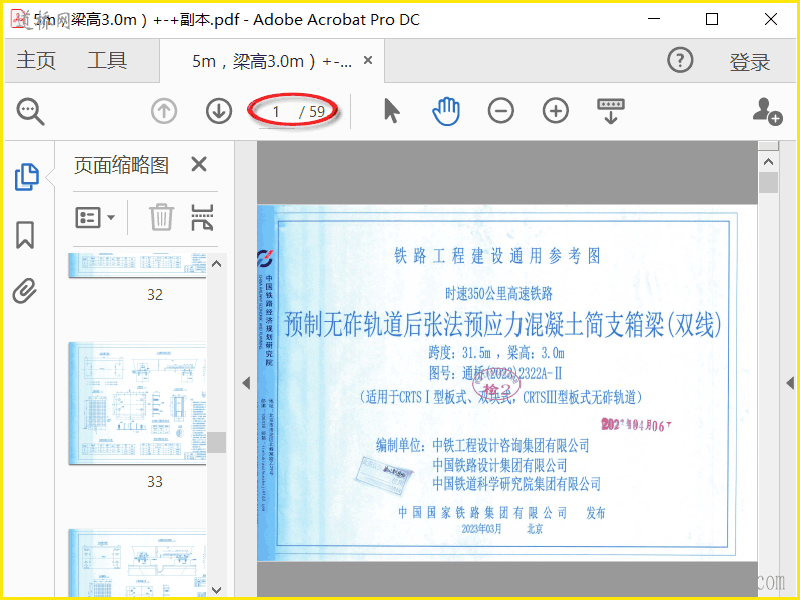The height and width of the screenshot is (600, 800).
Task: Select the open document tab 5m，梁高3.0m
Action: [271, 61]
